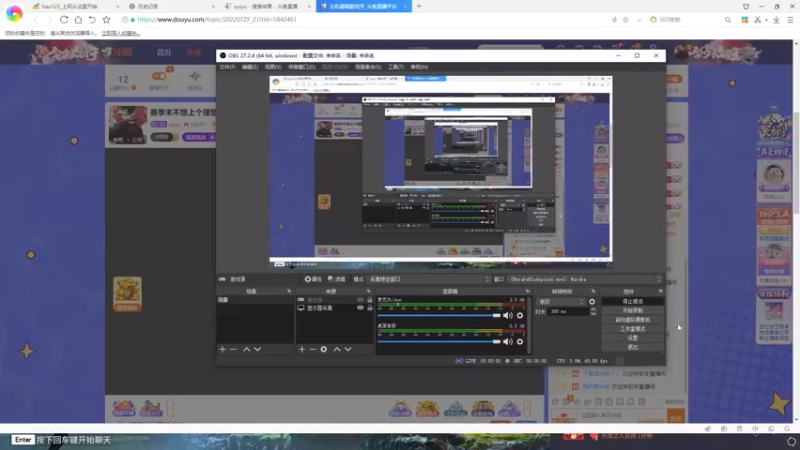Image resolution: width=800 pixels, height=450 pixels.
Task: Open a new browser tab with plus
Action: point(419,6)
